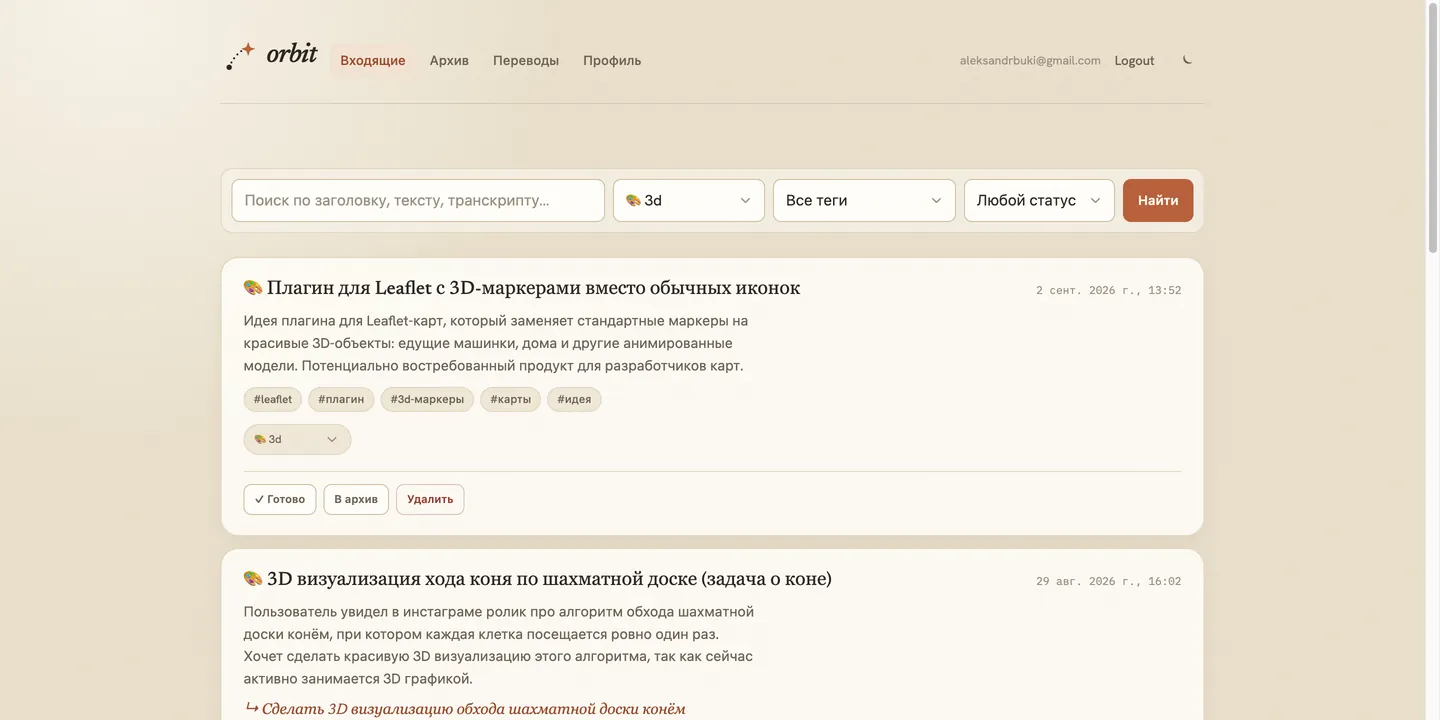Select the #leaflet tag
Viewport: 1440px width, 720px height.
click(273, 399)
